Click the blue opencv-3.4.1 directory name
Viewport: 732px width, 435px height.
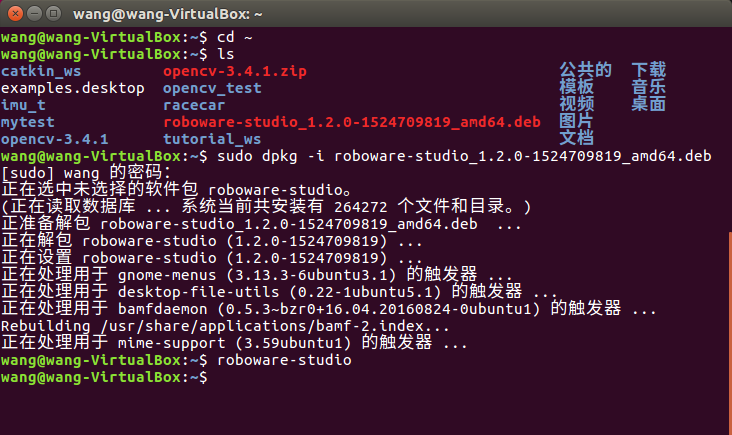click(55, 139)
